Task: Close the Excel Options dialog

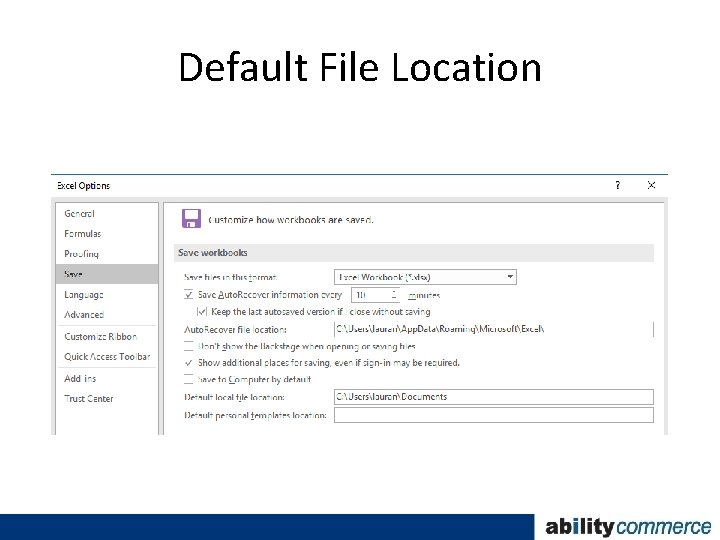Action: point(651,185)
